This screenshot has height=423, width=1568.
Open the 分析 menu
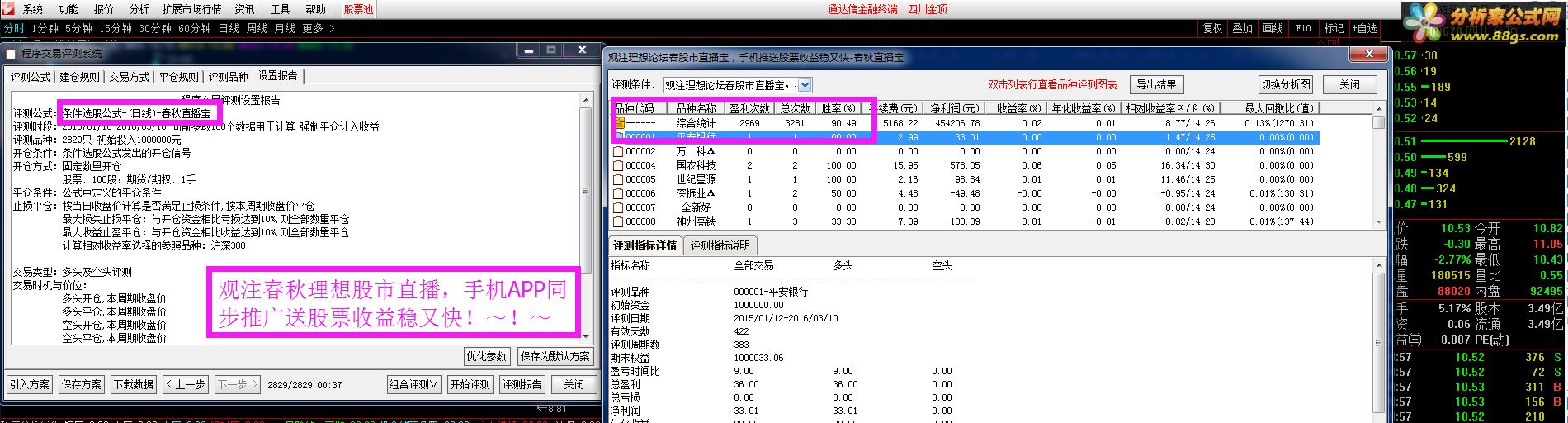click(x=139, y=9)
